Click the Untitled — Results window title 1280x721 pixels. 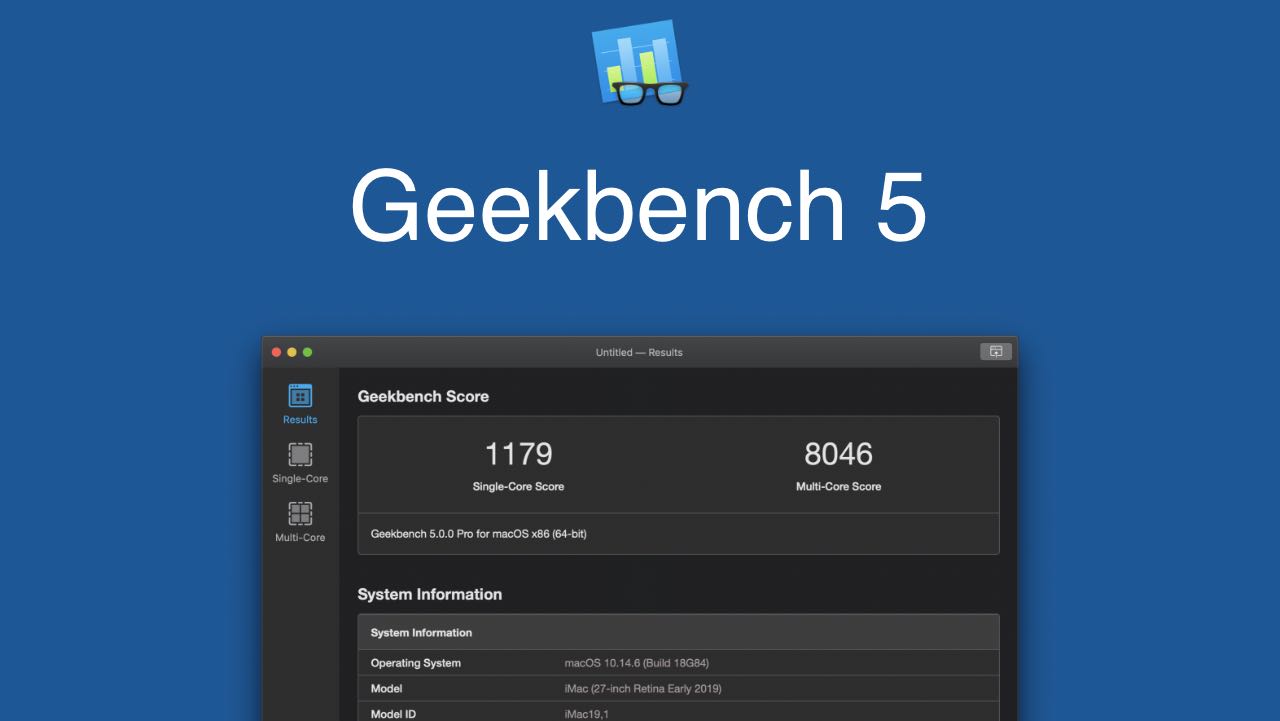pos(639,352)
